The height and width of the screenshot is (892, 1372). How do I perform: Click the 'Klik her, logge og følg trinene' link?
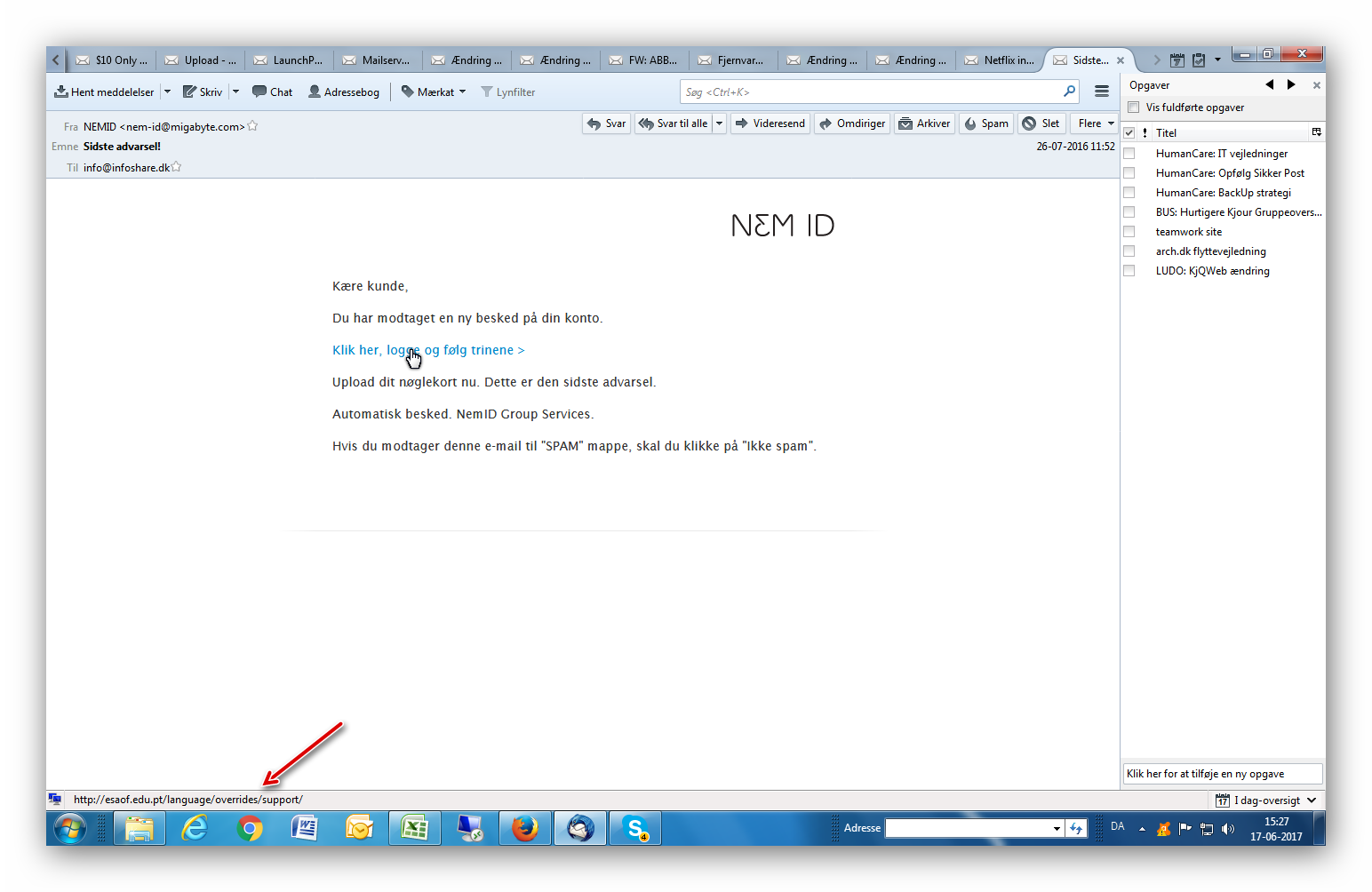[x=428, y=350]
